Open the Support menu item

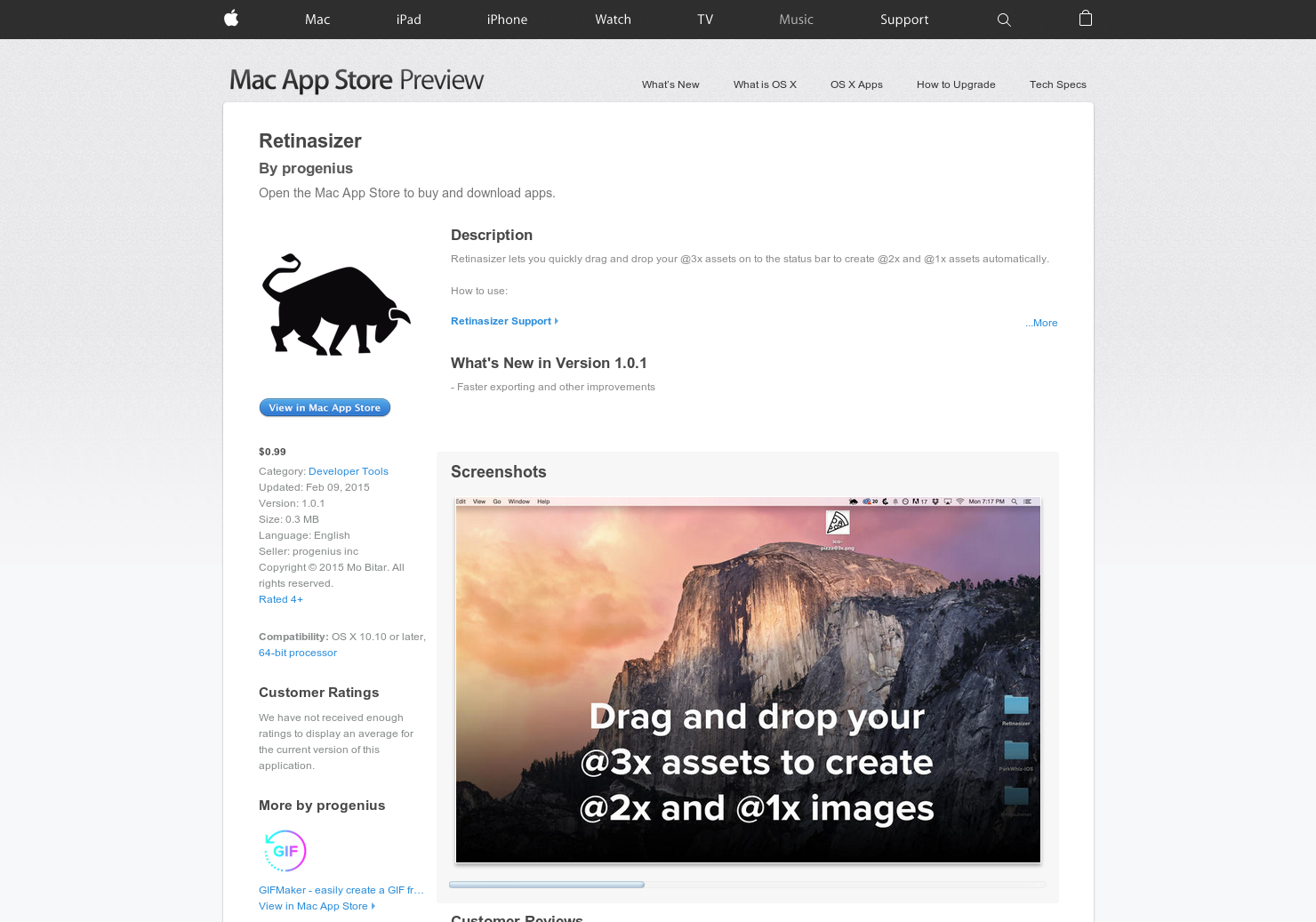pyautogui.click(x=904, y=20)
